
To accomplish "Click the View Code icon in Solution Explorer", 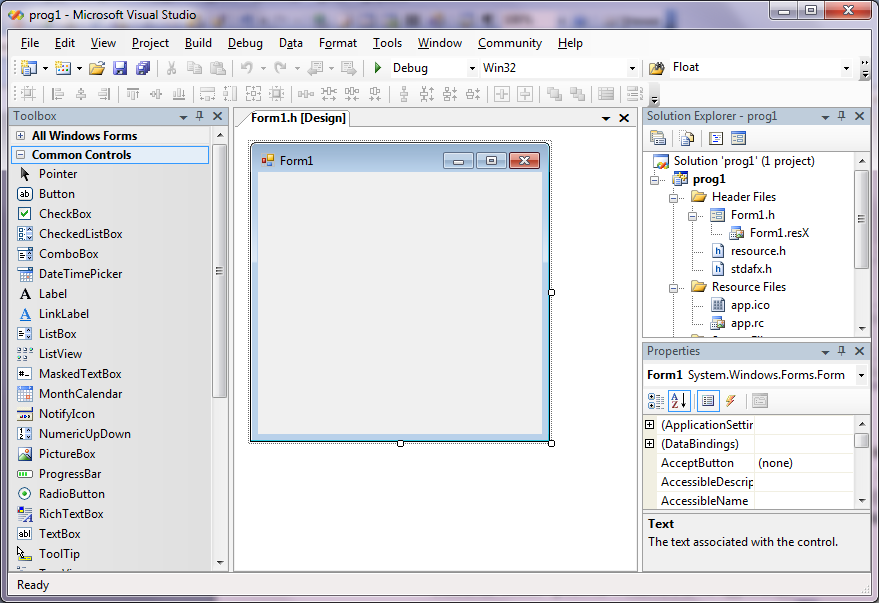I will click(716, 138).
